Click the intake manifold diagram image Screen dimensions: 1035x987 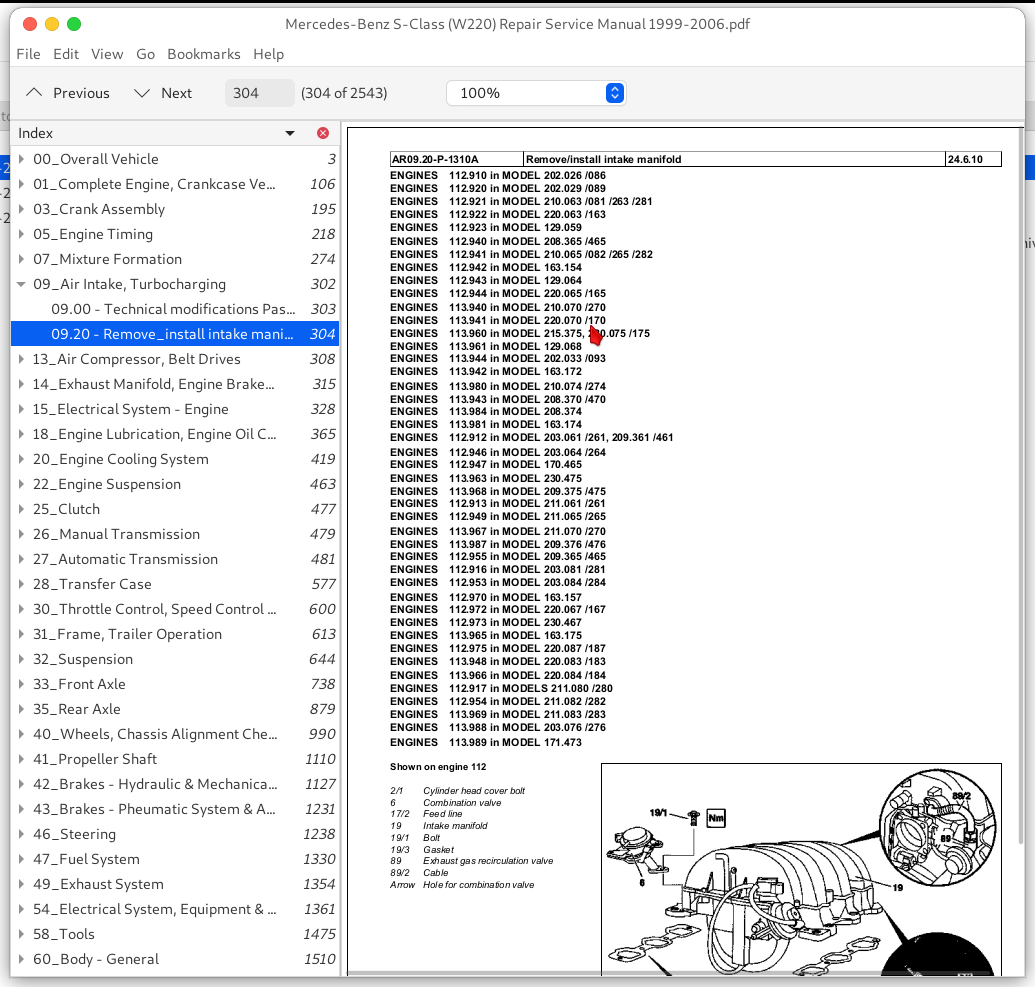(x=800, y=870)
